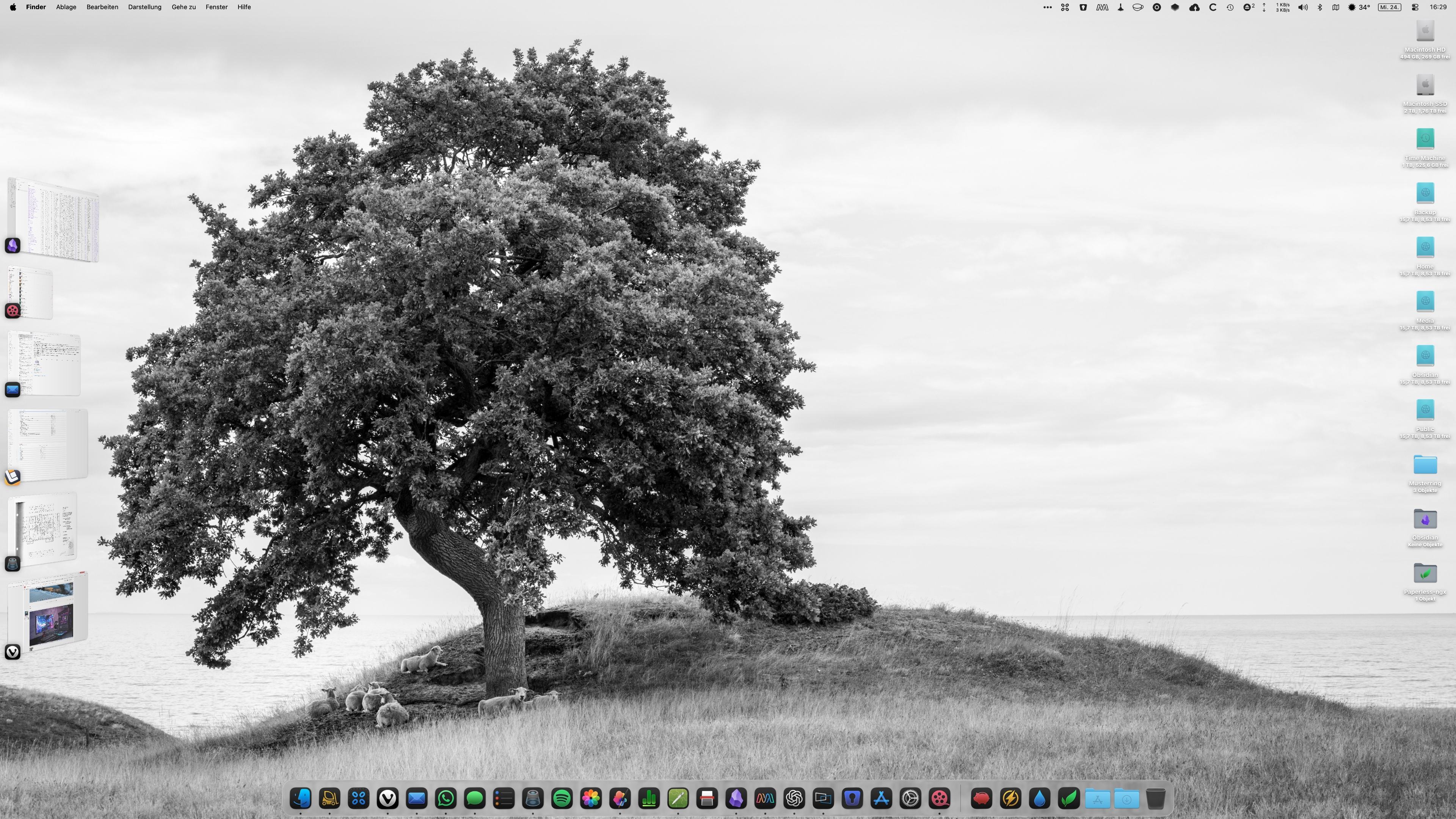Open the Apple menu

click(13, 7)
